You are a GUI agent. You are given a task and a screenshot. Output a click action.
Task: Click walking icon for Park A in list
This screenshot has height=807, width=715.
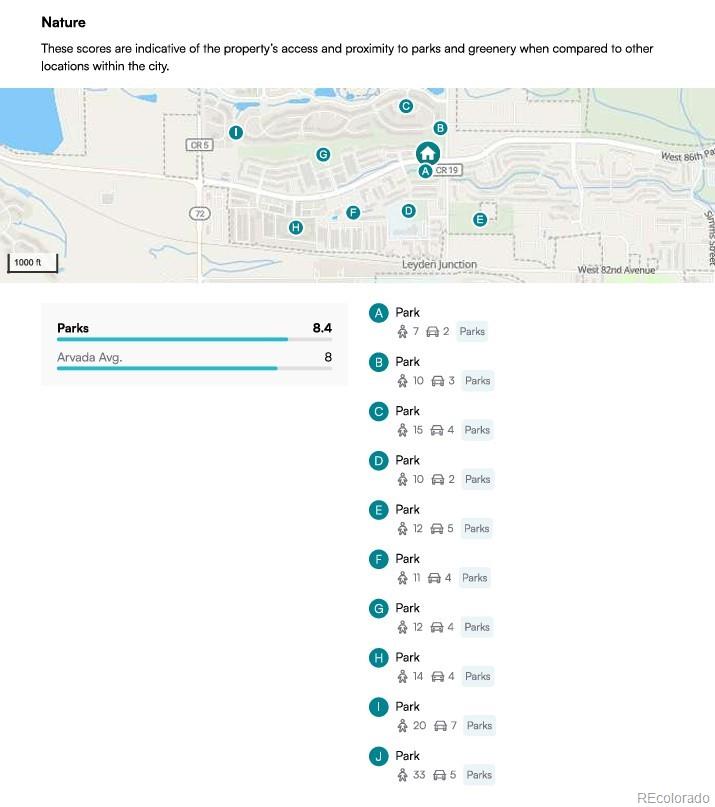click(403, 332)
